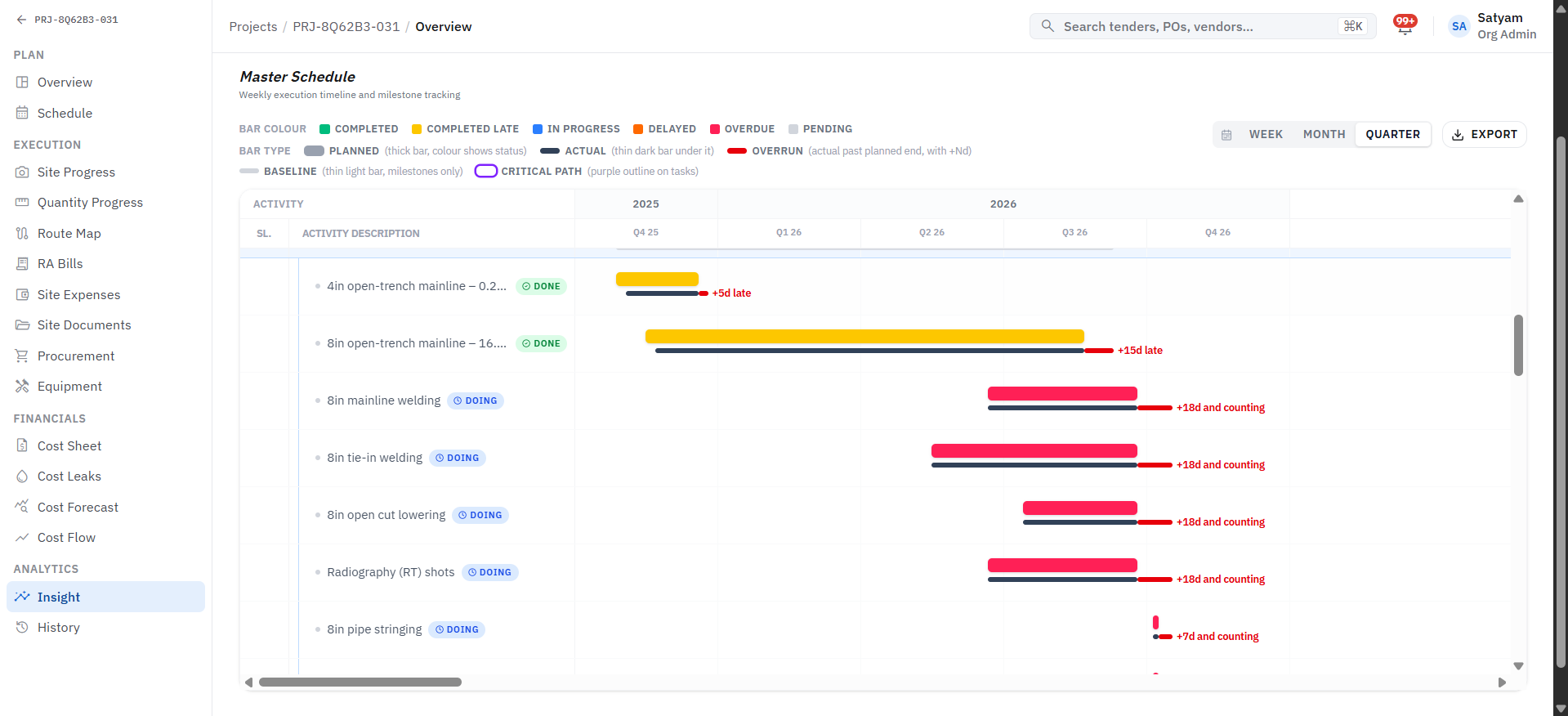Click the gantt horizontal scrollbar thumb
This screenshot has height=716, width=1568.
coord(360,682)
